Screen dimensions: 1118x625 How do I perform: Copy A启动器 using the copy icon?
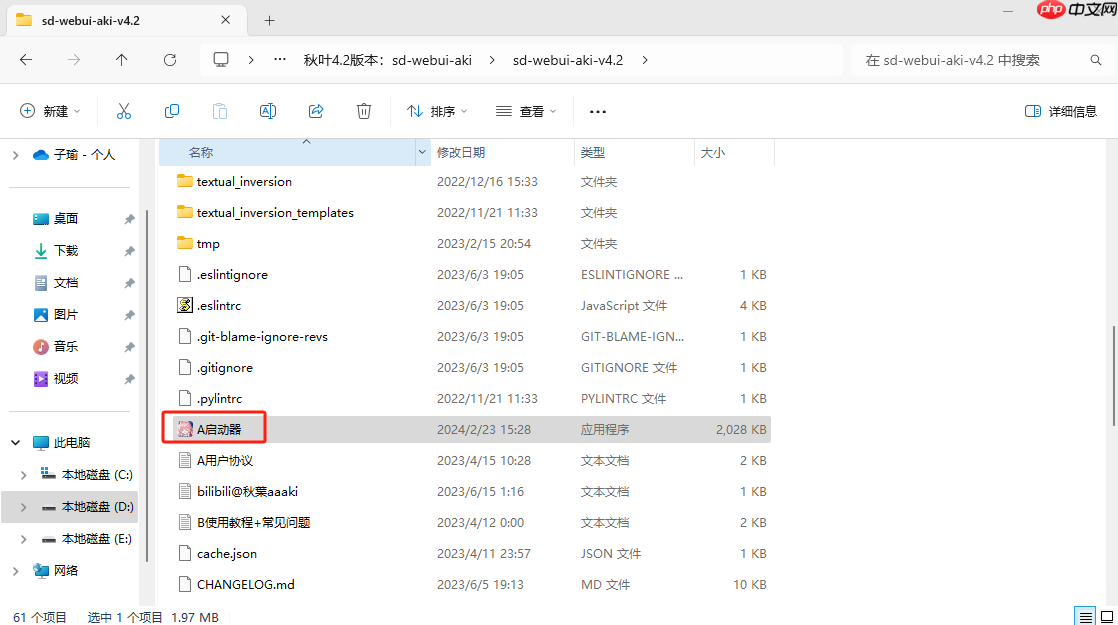click(x=171, y=111)
